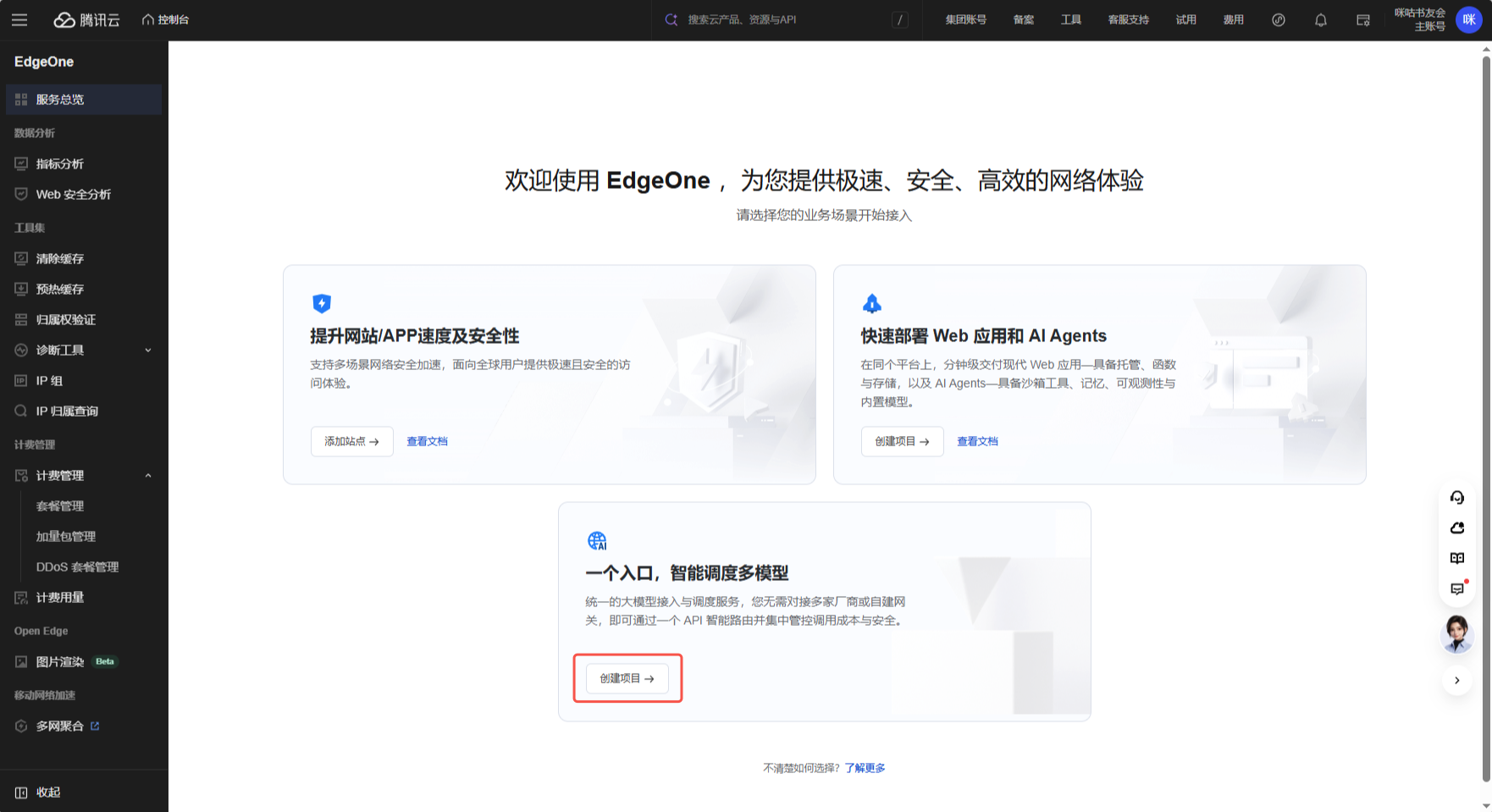Viewport: 1492px width, 812px height.
Task: Collapse the sidebar with 收起
Action: pos(37,792)
